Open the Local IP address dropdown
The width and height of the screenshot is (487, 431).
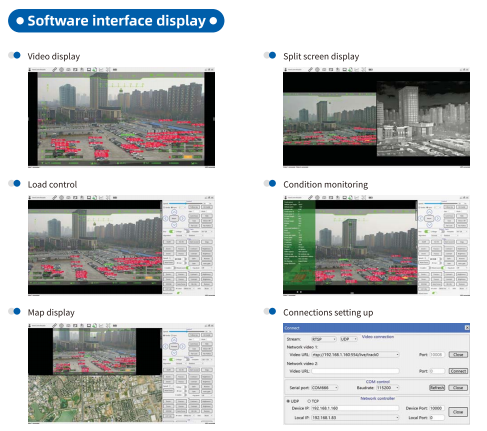pos(355,418)
